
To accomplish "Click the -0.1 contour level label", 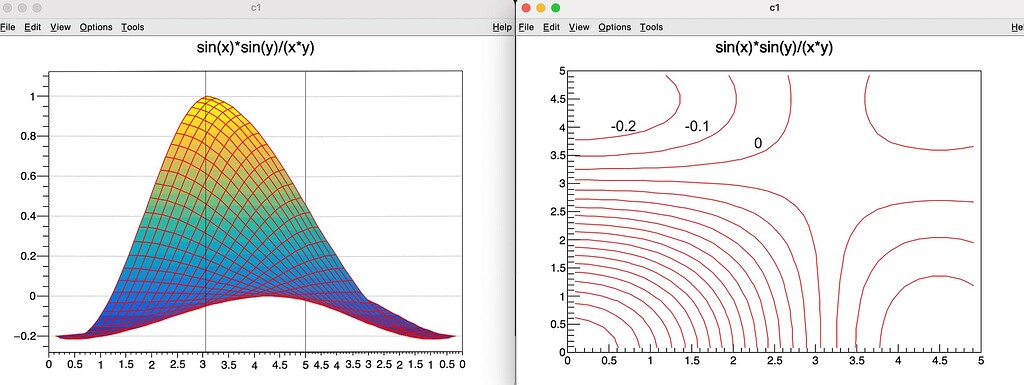I will [696, 127].
